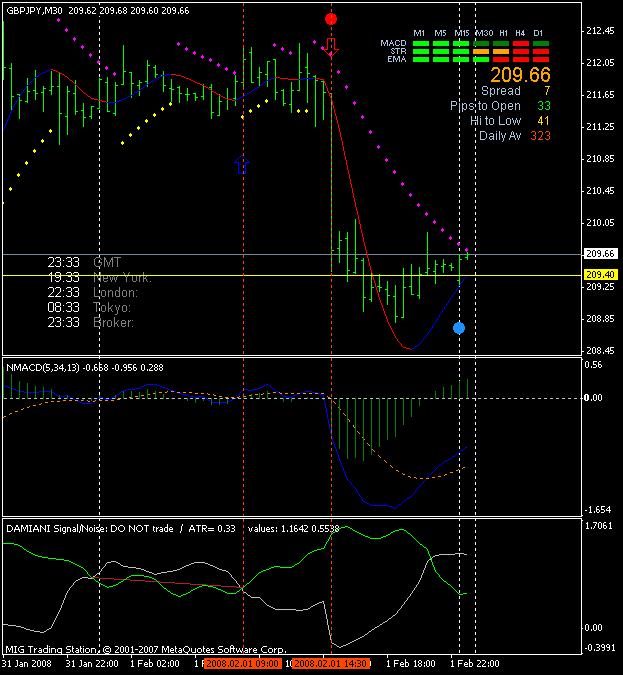Click the 23:33 Broker clock row

pyautogui.click(x=90, y=322)
